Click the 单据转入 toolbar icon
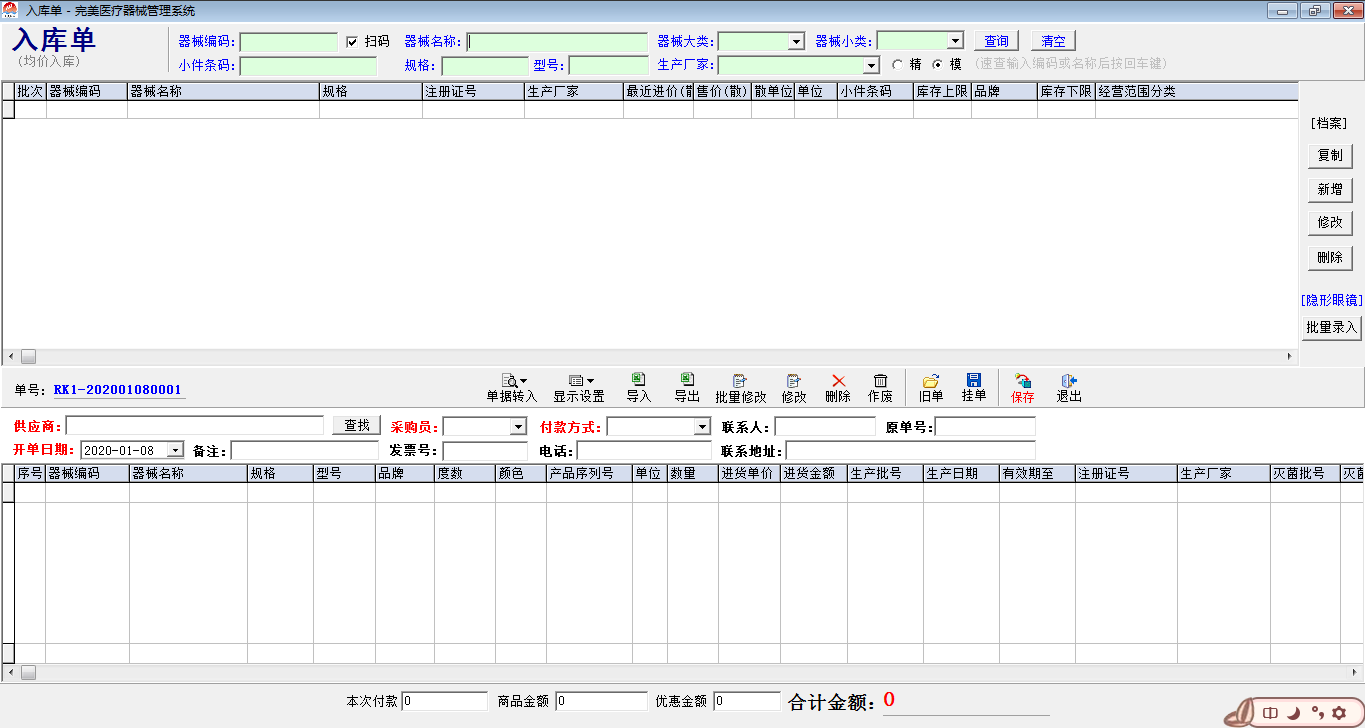The image size is (1365, 728). (511, 381)
